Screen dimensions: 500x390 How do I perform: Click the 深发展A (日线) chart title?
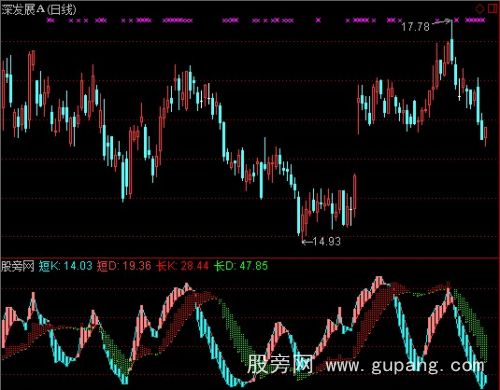click(39, 10)
